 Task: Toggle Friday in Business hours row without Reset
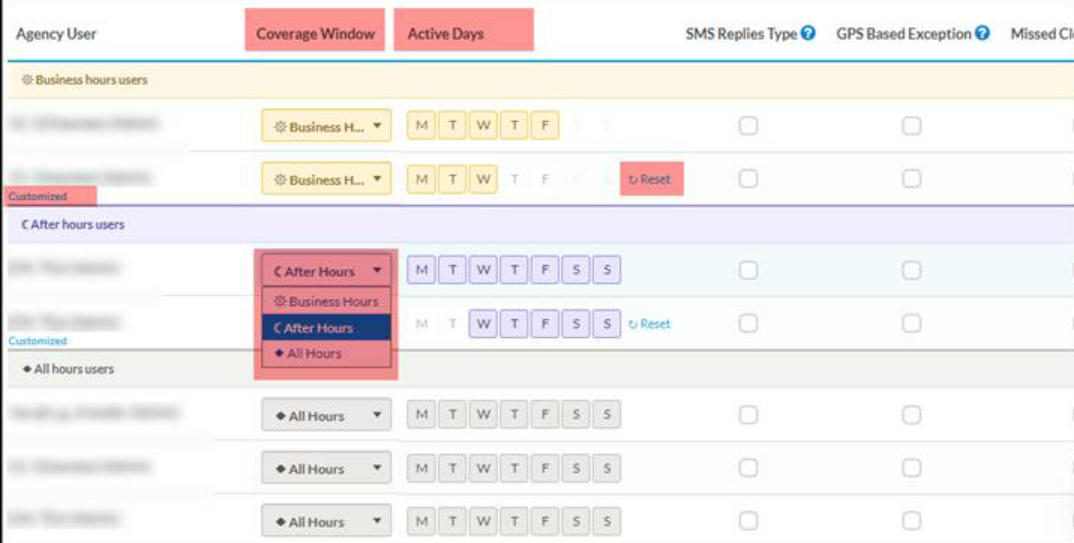(545, 125)
